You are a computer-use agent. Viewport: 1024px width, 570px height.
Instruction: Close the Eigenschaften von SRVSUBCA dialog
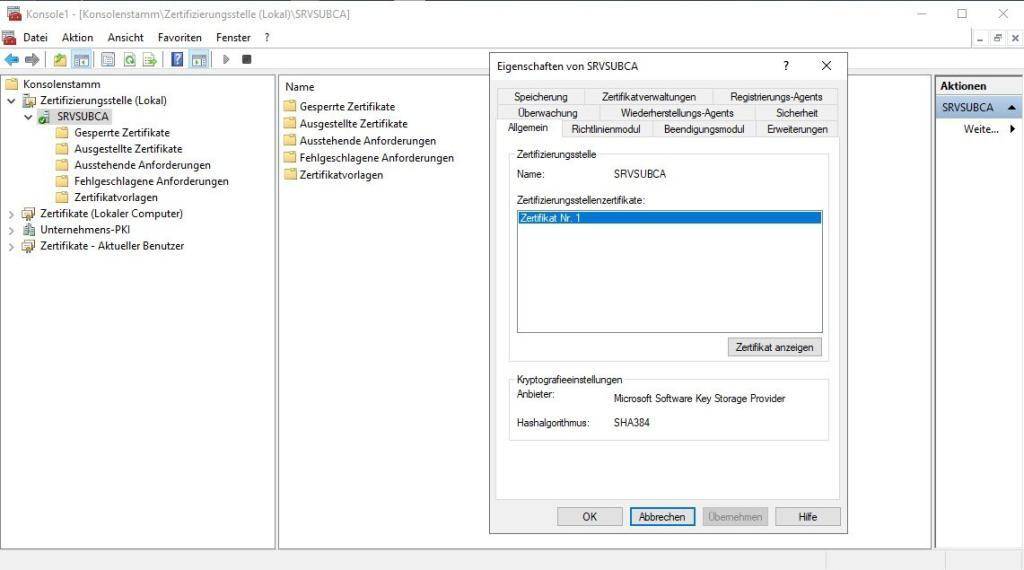(826, 66)
